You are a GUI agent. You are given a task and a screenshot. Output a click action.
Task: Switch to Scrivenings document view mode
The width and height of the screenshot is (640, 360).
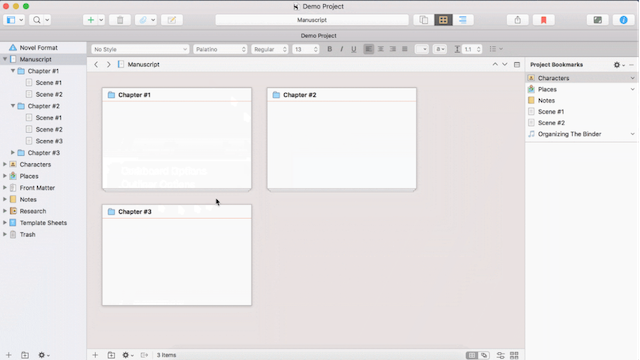(x=424, y=20)
